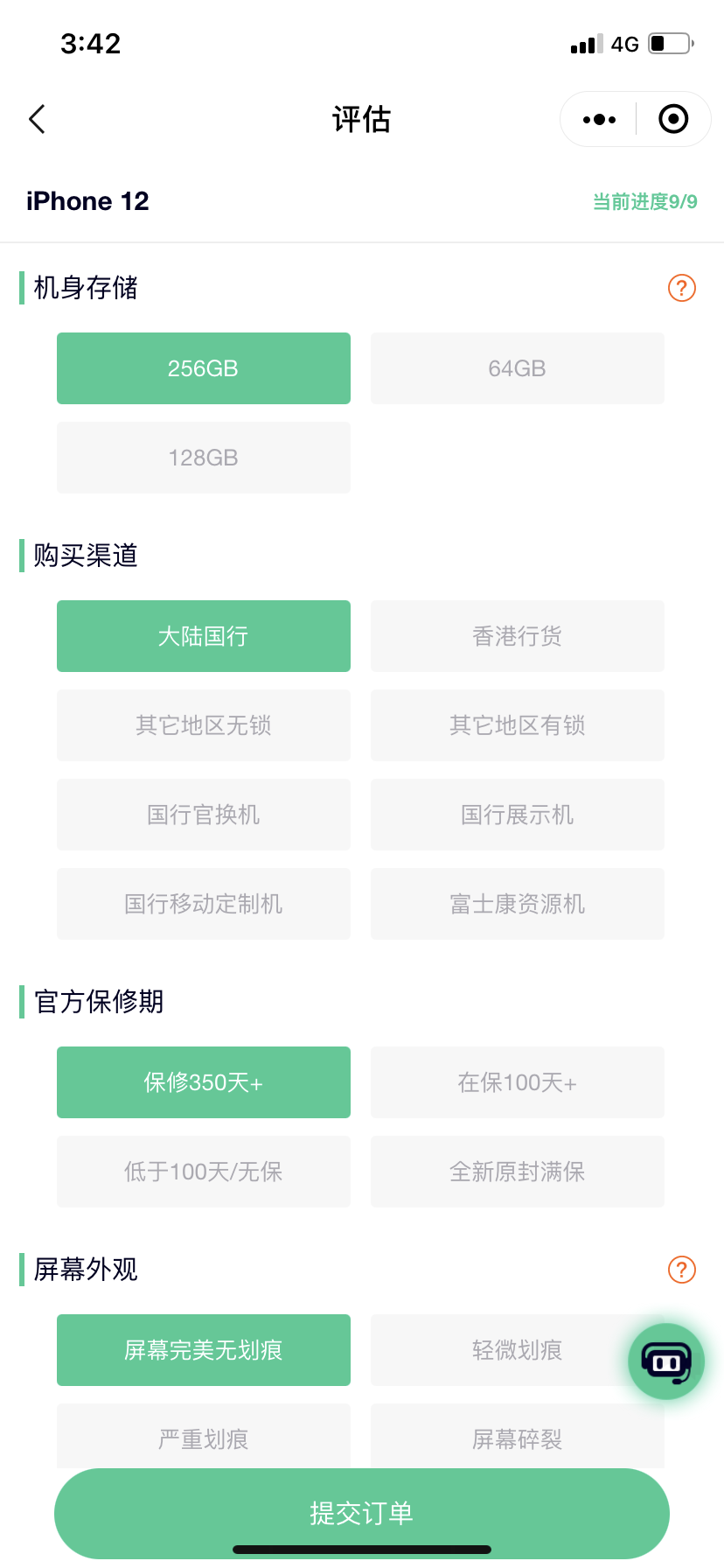The width and height of the screenshot is (724, 1568).
Task: Select 低于100天/无保 warranty option
Action: 204,1172
